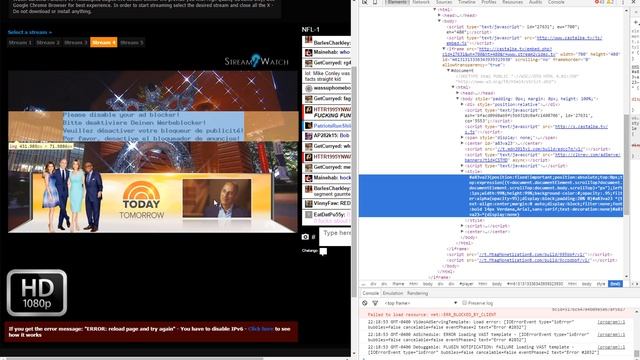Expand the div position:relative node
The width and height of the screenshot is (640, 360).
pyautogui.click(x=462, y=104)
